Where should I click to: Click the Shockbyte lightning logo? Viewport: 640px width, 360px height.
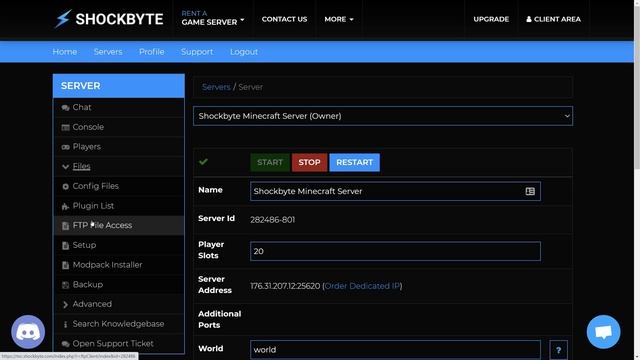click(64, 19)
